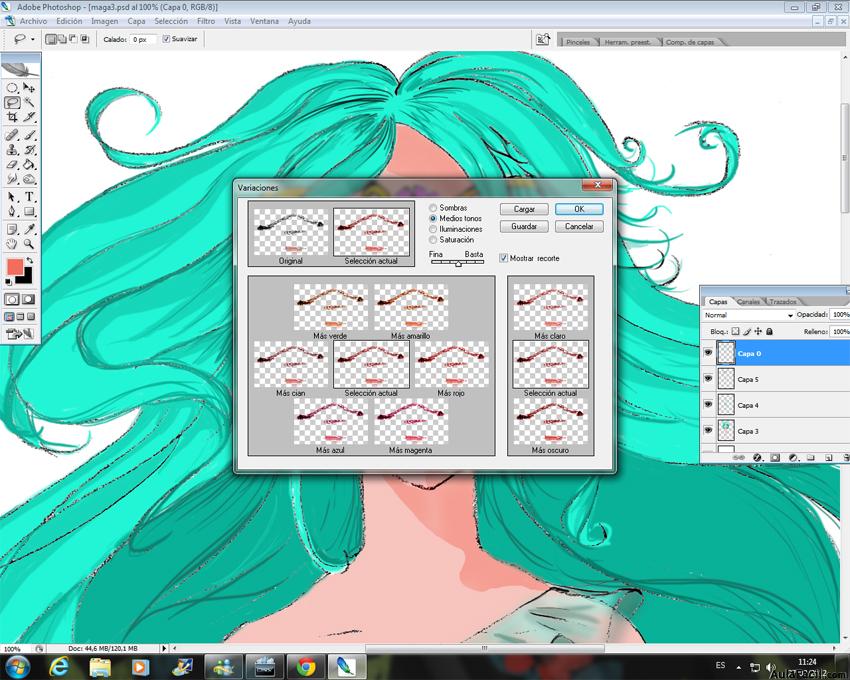
Task: Select the Magic Wand tool
Action: [x=29, y=102]
